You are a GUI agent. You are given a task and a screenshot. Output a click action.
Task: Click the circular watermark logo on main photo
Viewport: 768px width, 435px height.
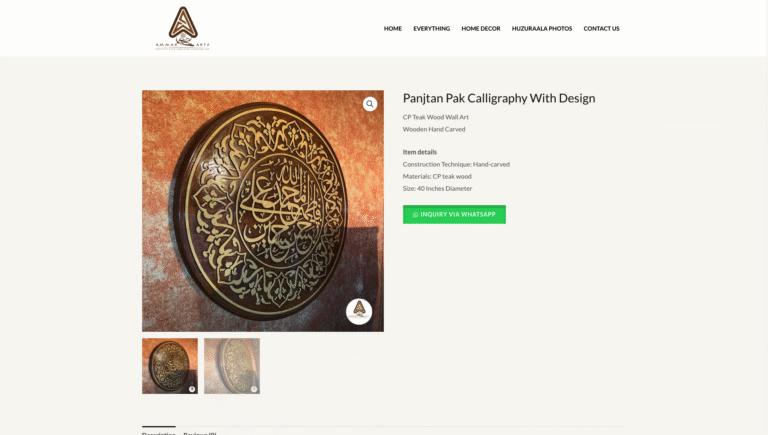coord(359,312)
